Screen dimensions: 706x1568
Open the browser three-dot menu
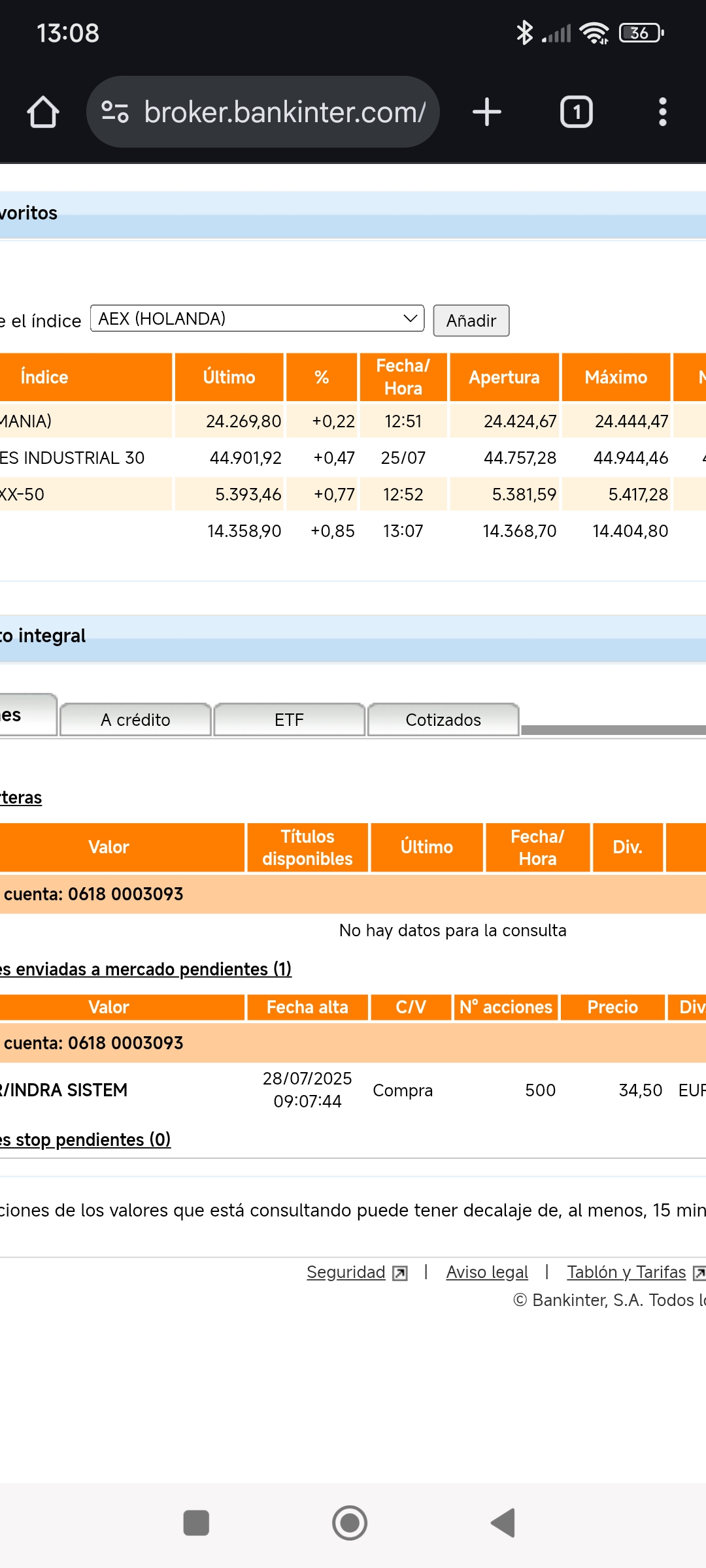tap(663, 112)
